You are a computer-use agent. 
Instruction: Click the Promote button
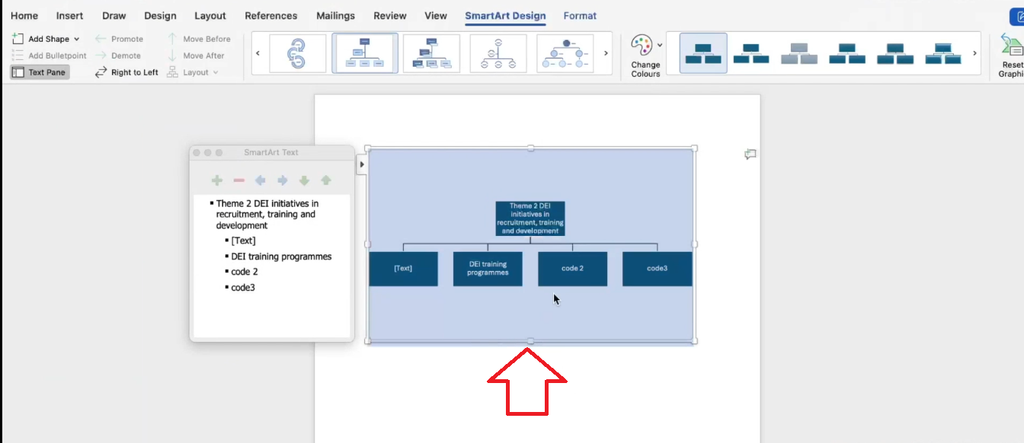pyautogui.click(x=119, y=39)
